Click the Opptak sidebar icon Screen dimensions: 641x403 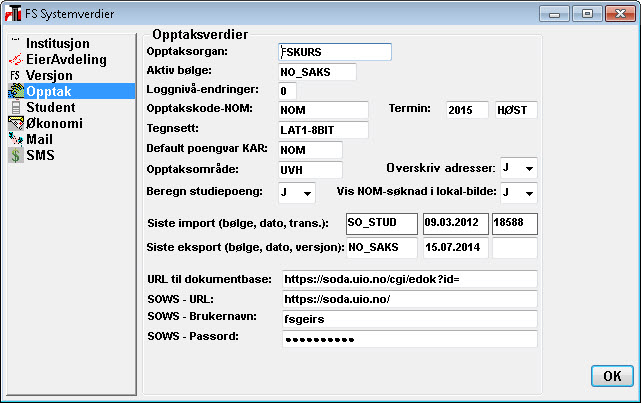[x=16, y=91]
